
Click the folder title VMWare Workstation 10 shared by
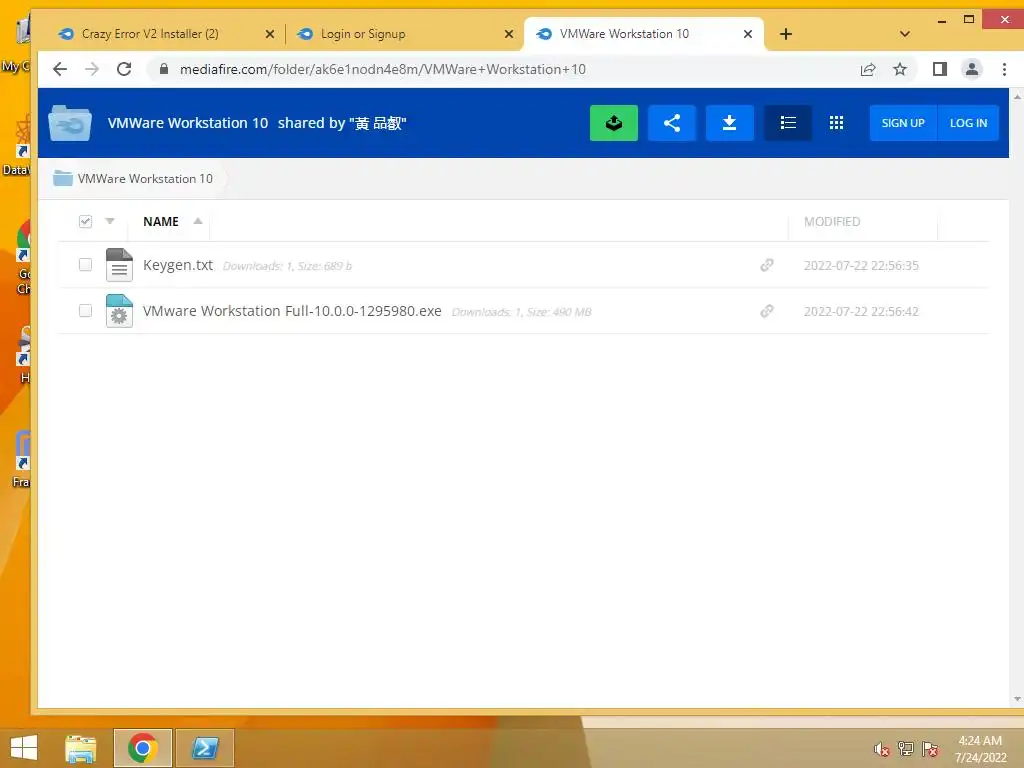[257, 123]
